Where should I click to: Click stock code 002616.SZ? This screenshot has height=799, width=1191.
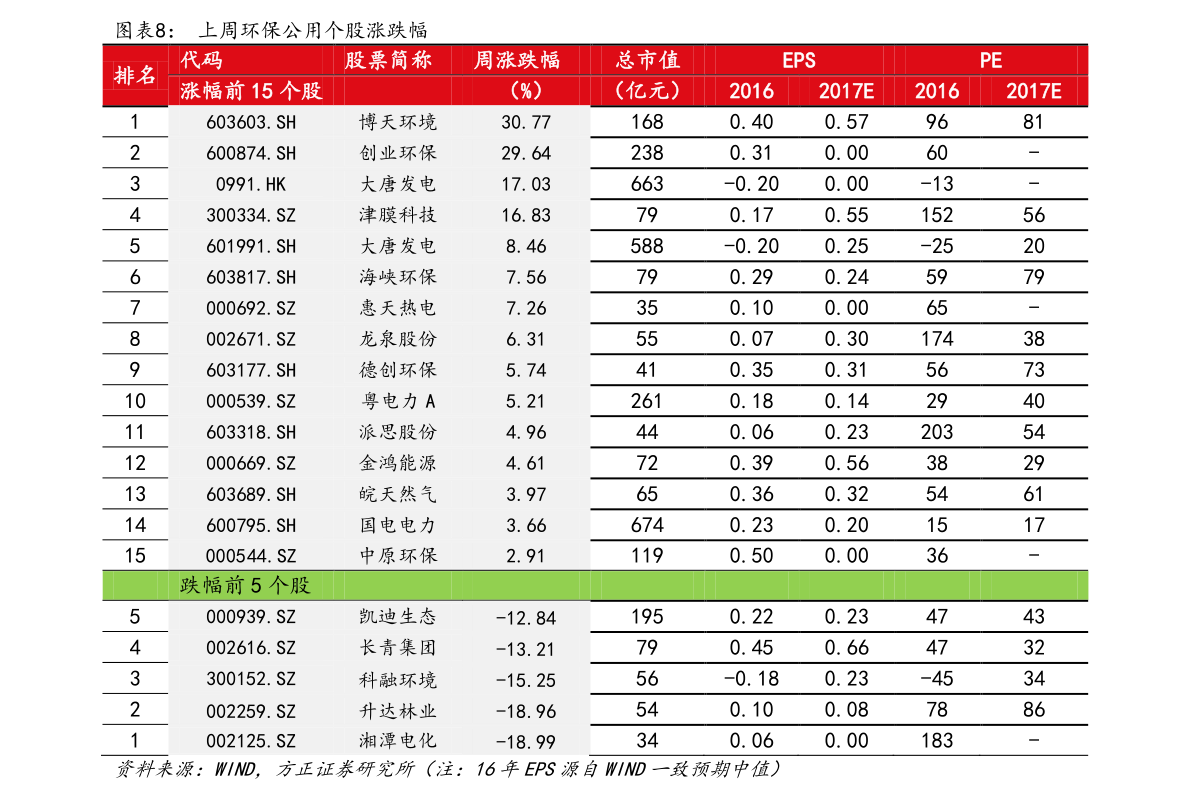point(251,649)
